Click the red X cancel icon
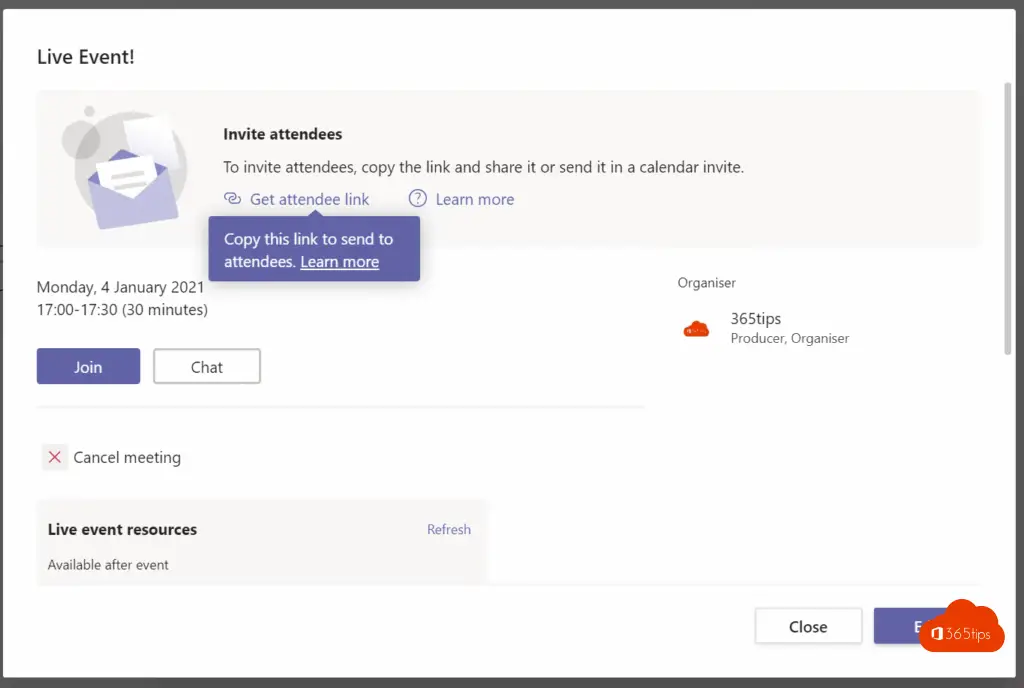This screenshot has width=1024, height=688. (x=55, y=457)
